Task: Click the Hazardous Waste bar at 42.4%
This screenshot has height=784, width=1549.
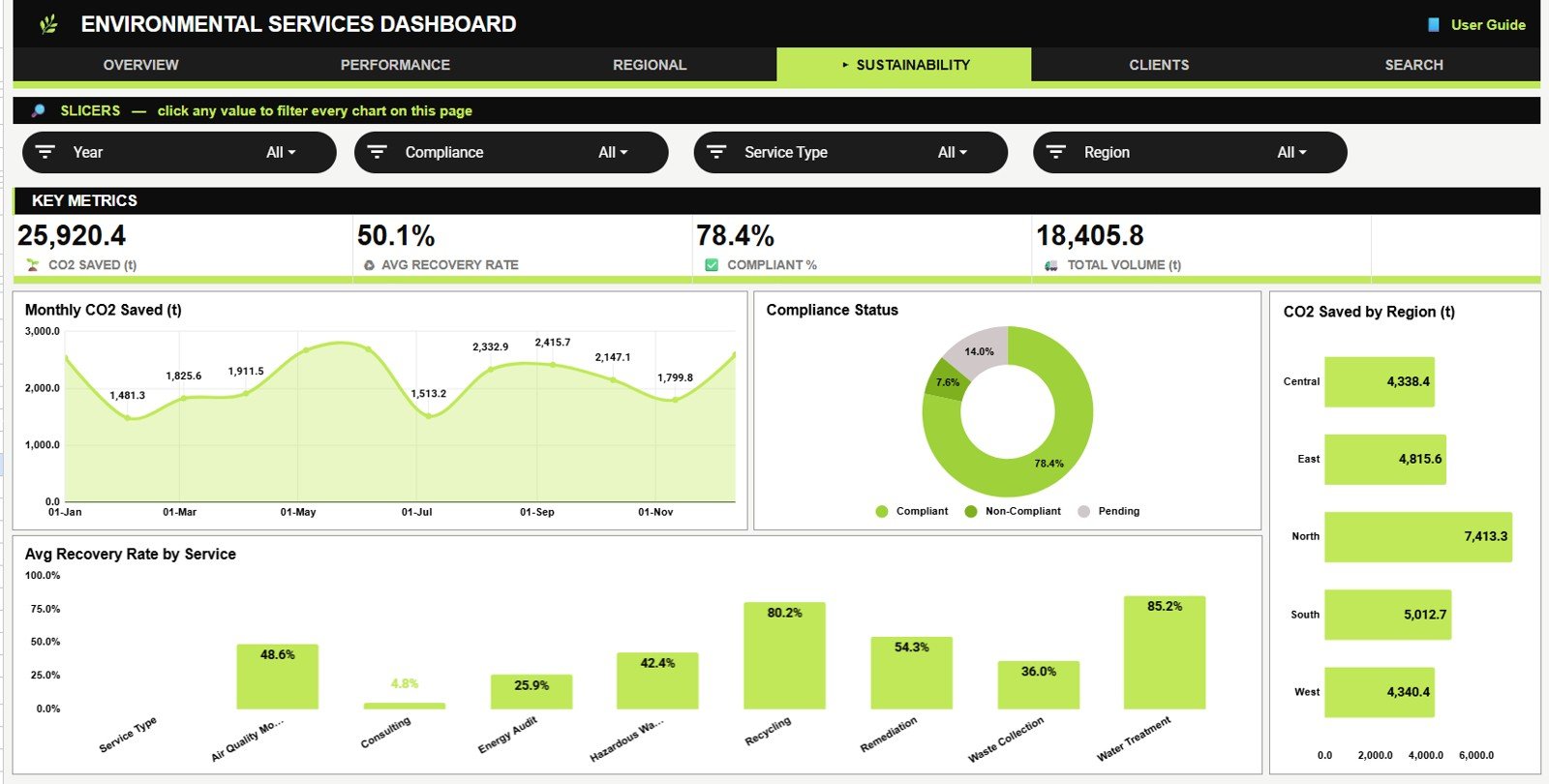Action: [657, 680]
